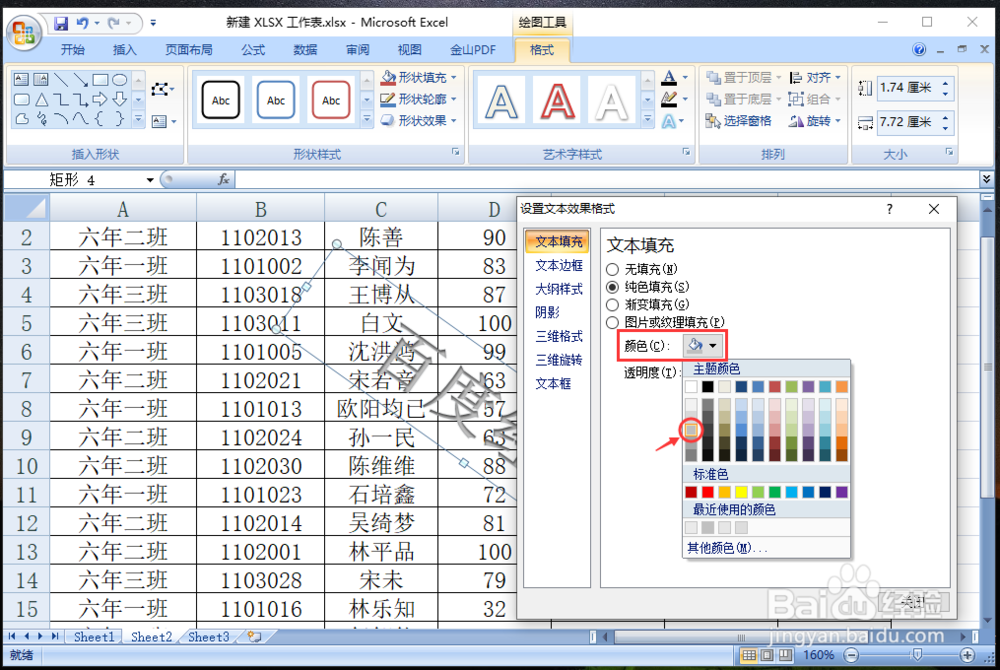Screen dimensions: 1000x670
Task: Select the Gradient fill (渐变填充) radio option
Action: pos(612,305)
